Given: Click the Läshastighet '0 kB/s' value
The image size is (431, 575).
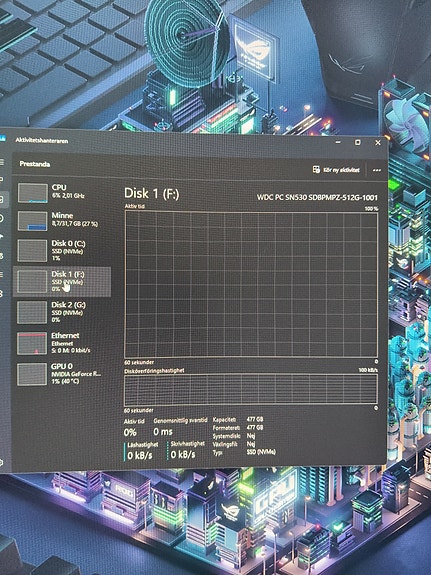Looking at the screenshot, I should [140, 456].
